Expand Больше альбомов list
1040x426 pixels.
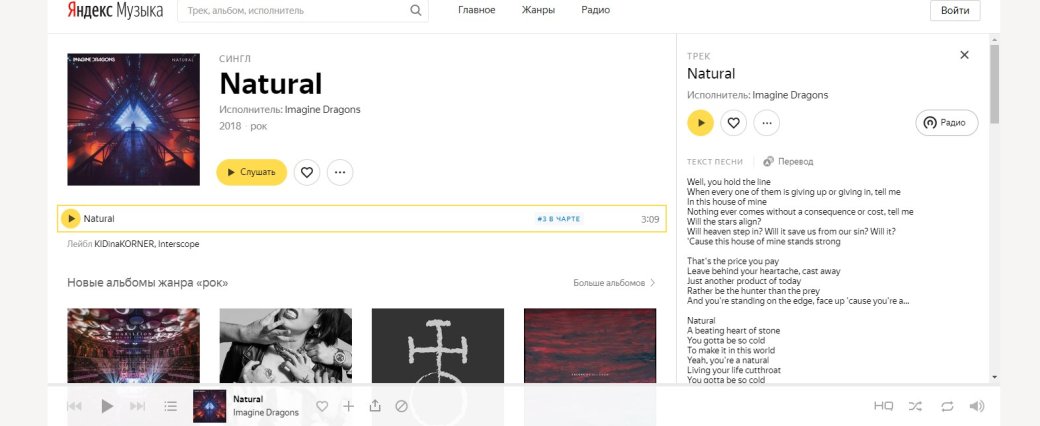tap(614, 283)
